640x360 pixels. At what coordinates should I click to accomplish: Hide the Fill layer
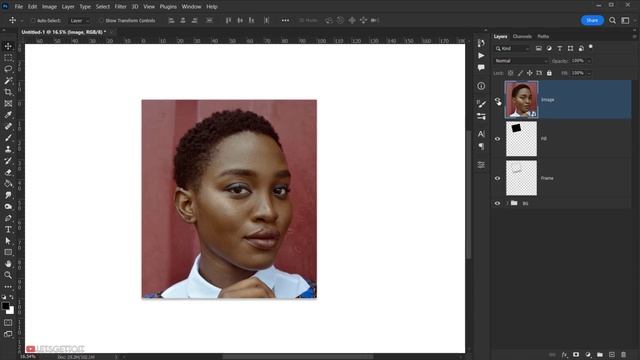tap(498, 139)
